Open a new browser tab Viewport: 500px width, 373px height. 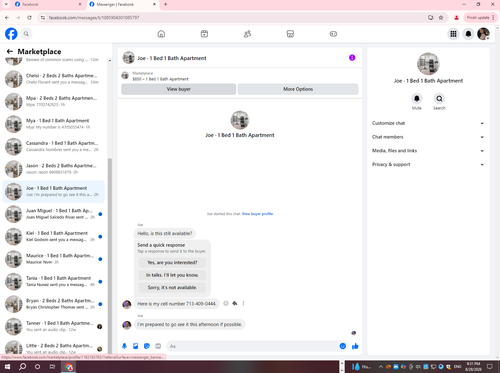[x=166, y=4]
